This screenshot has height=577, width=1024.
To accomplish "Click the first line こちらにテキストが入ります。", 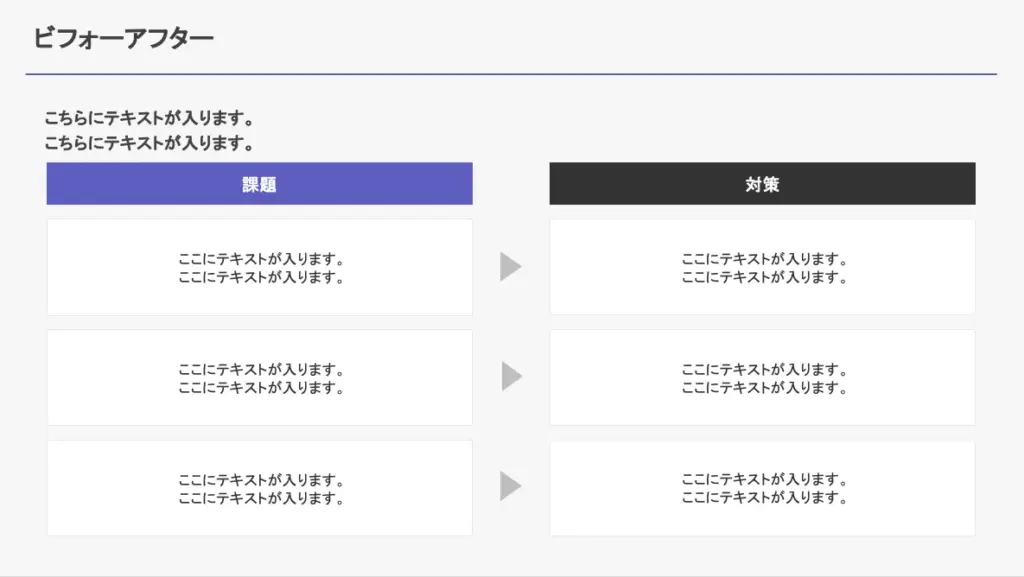I will (149, 118).
